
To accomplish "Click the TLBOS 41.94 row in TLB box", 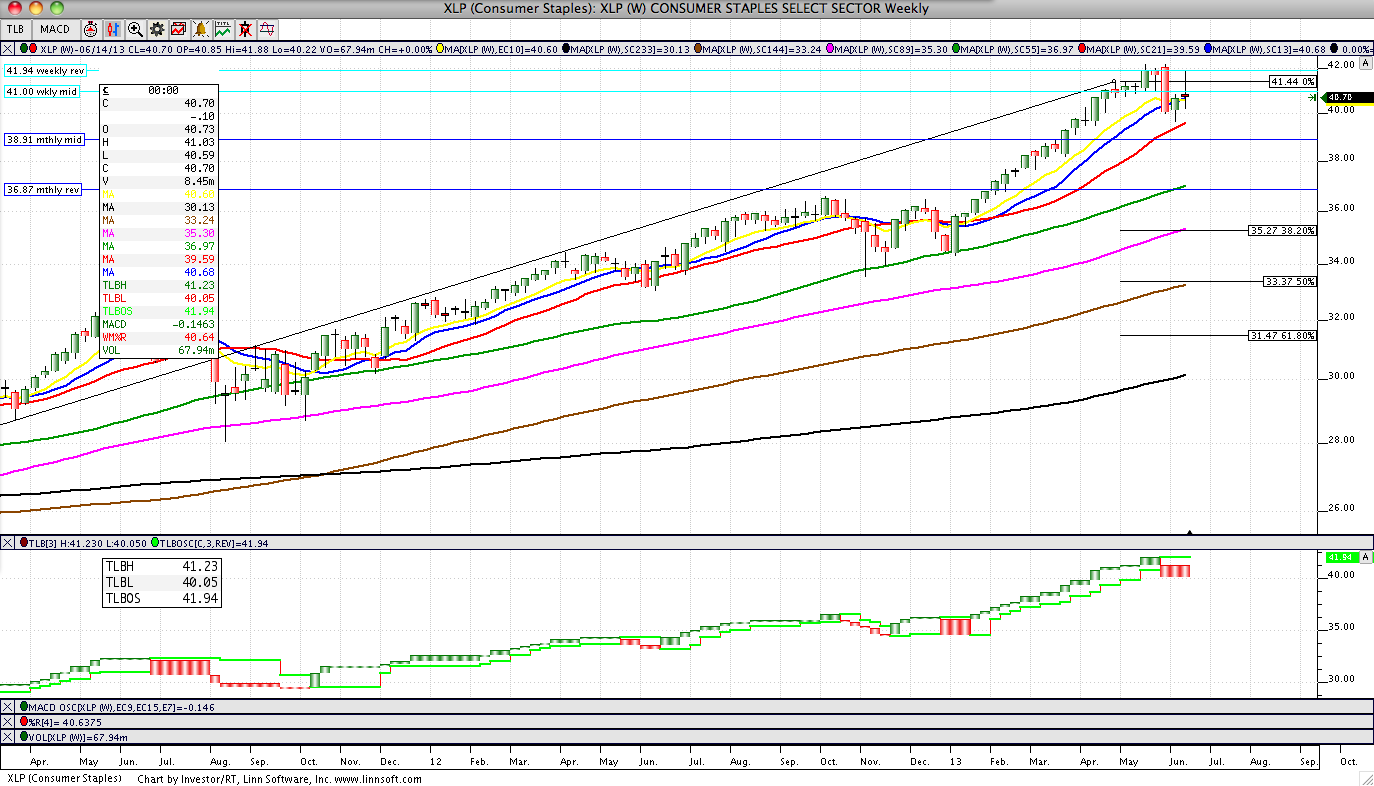I will click(x=160, y=598).
